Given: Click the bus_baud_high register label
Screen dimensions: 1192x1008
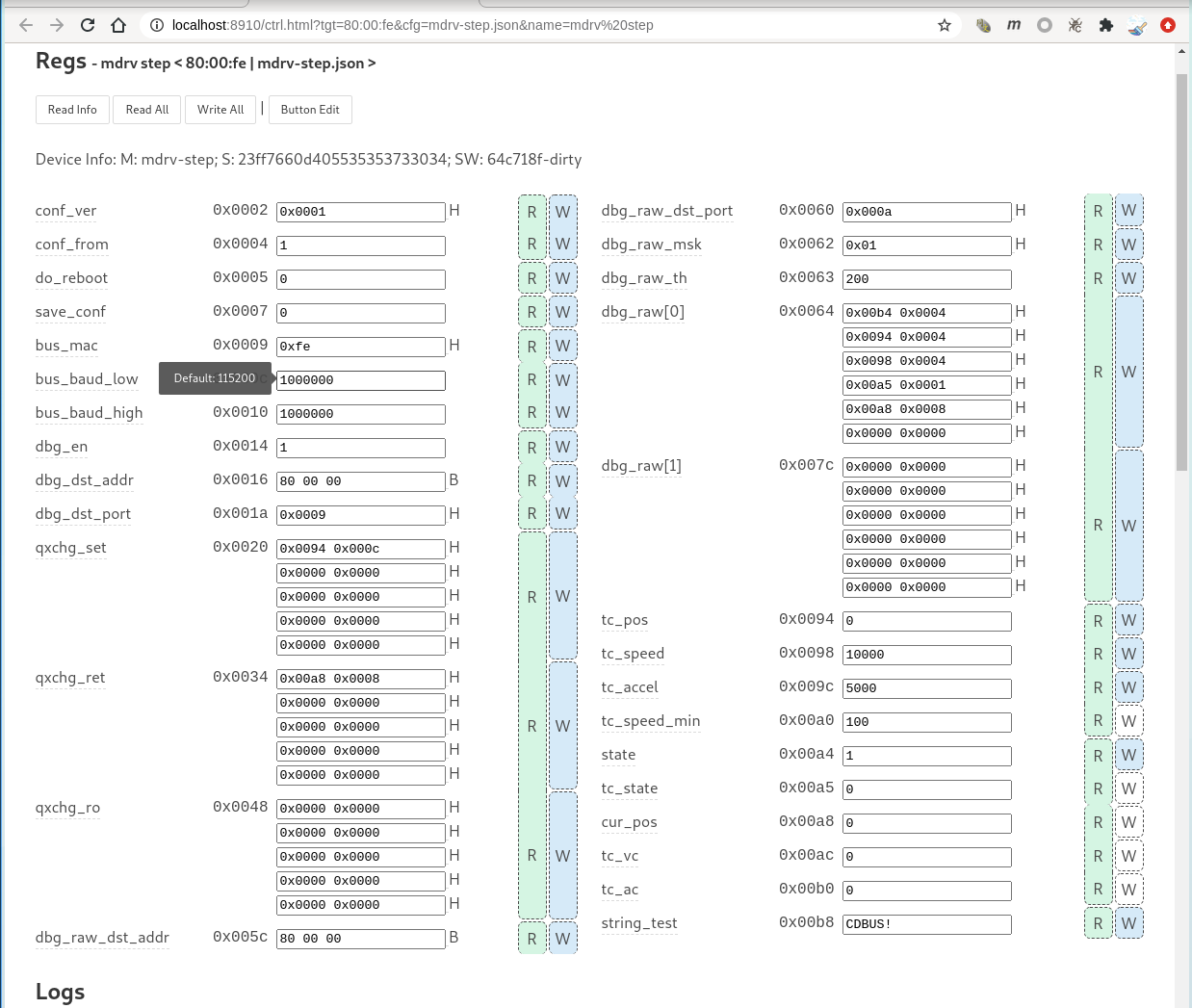Looking at the screenshot, I should (89, 413).
